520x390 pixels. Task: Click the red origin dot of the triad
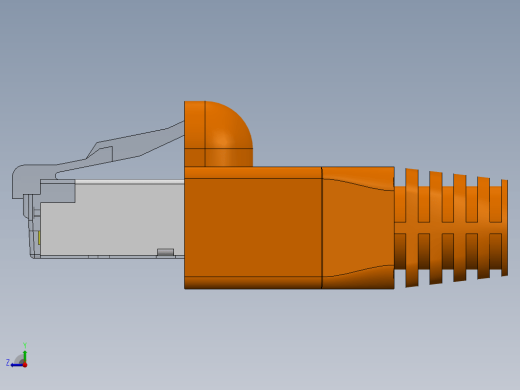[25, 365]
